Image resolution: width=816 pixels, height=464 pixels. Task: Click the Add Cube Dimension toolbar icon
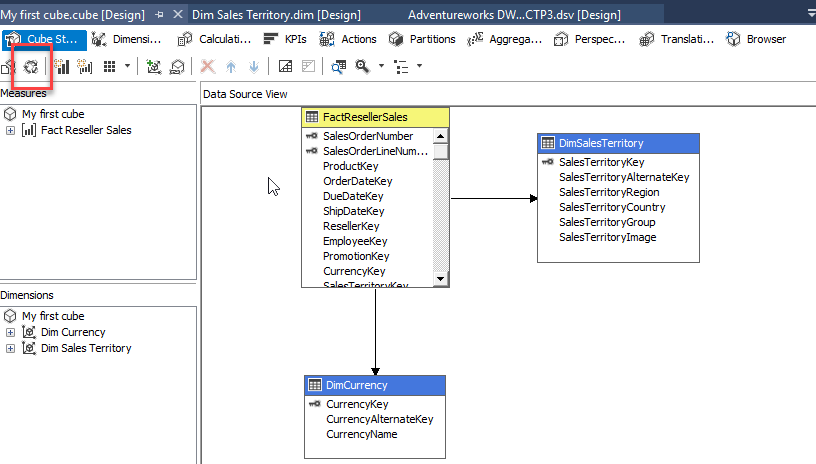tap(154, 67)
